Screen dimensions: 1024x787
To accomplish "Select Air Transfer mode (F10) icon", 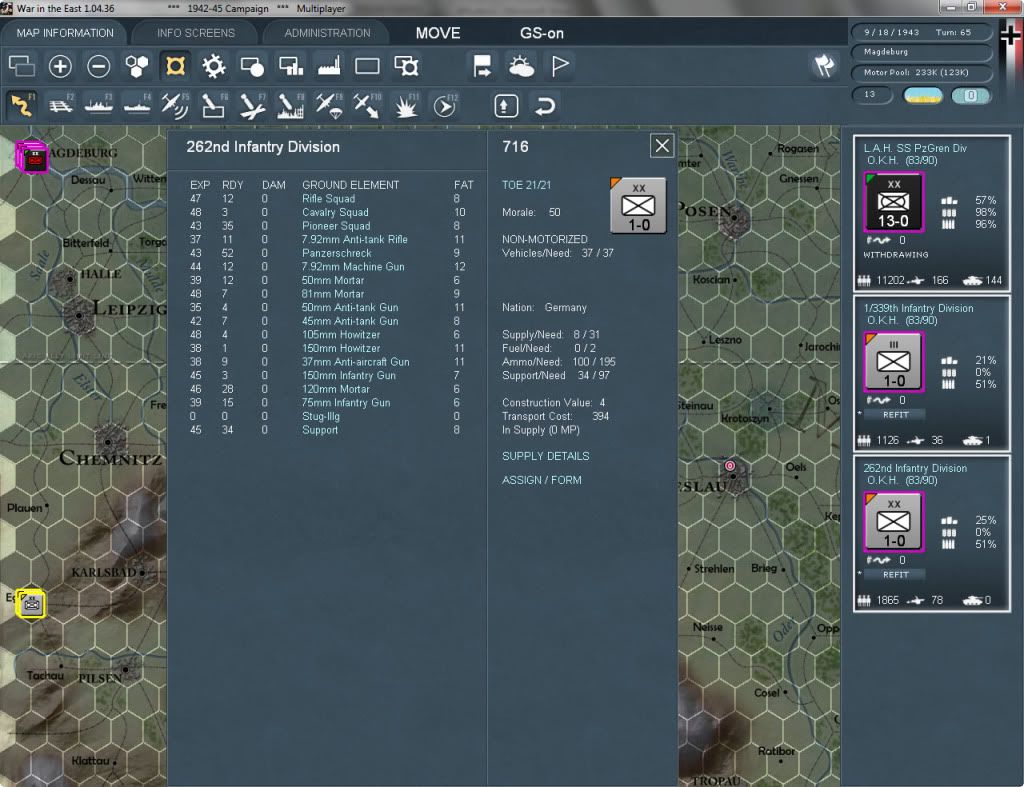I will point(366,105).
